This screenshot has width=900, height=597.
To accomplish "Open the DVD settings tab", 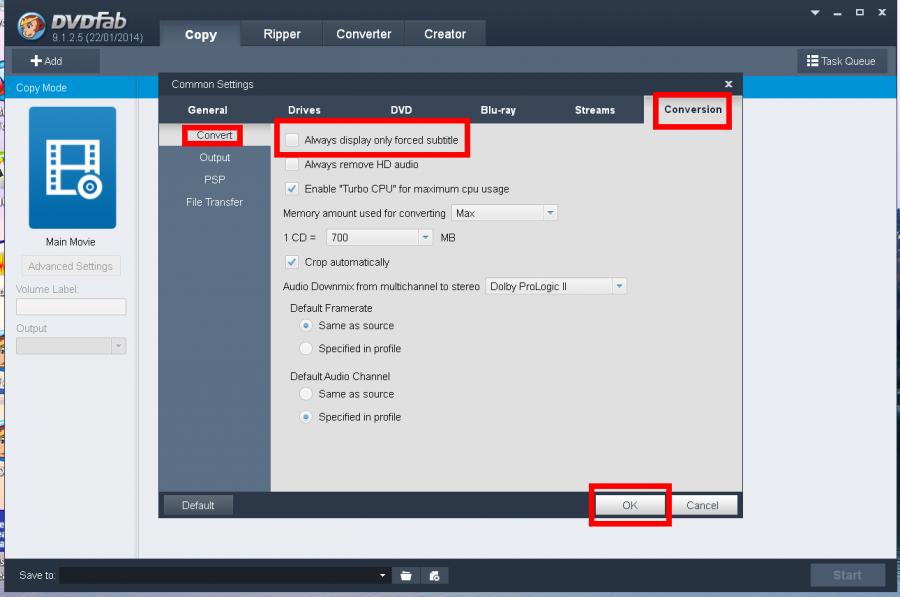I will pos(401,110).
